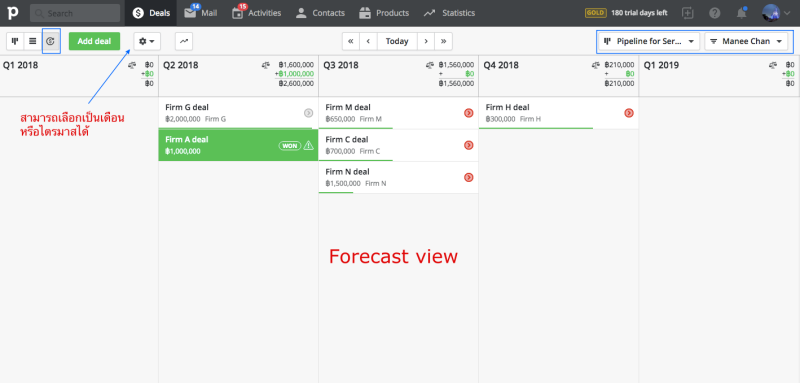Click red overdue icon on Firm N deal
Image resolution: width=800 pixels, height=383 pixels.
coord(469,177)
